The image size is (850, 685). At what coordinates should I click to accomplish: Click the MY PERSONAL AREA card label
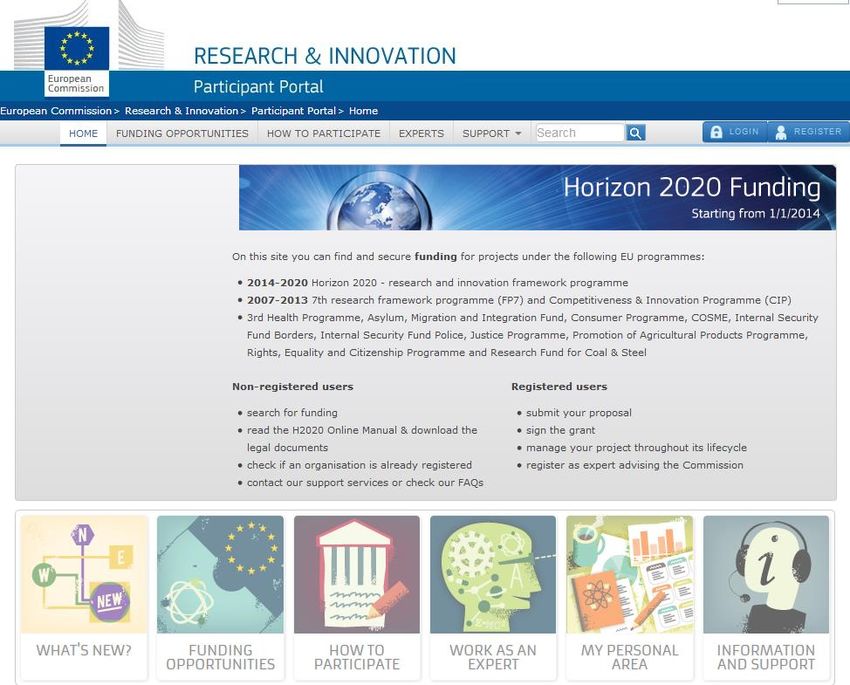629,657
